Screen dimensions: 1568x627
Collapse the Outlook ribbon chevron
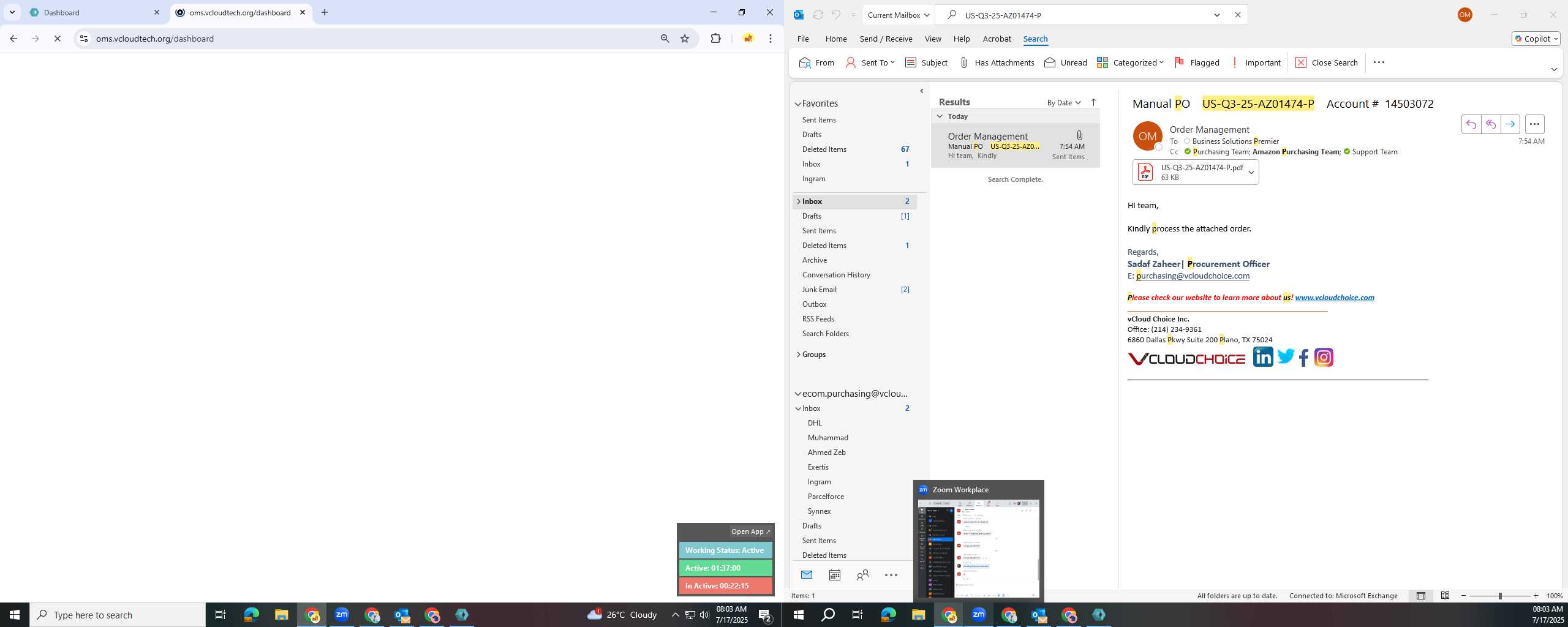pyautogui.click(x=1554, y=69)
